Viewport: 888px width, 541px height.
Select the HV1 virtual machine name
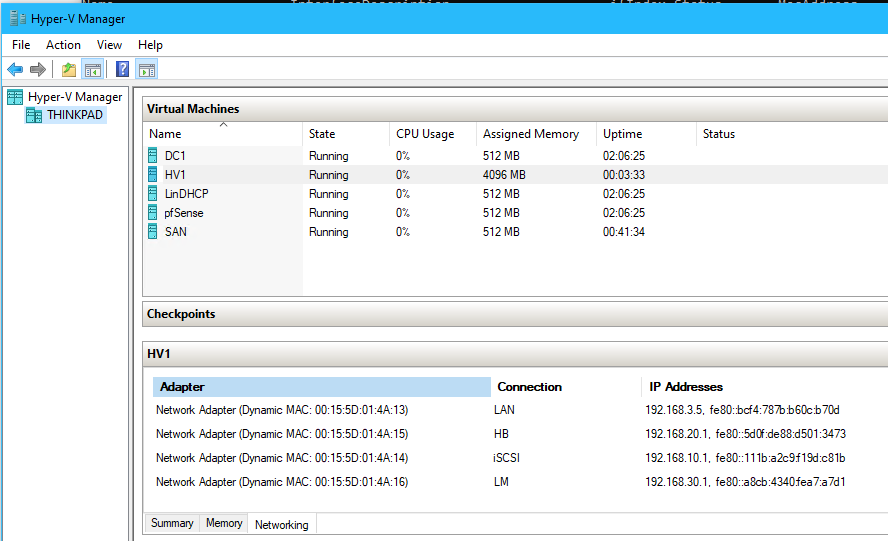coord(175,175)
